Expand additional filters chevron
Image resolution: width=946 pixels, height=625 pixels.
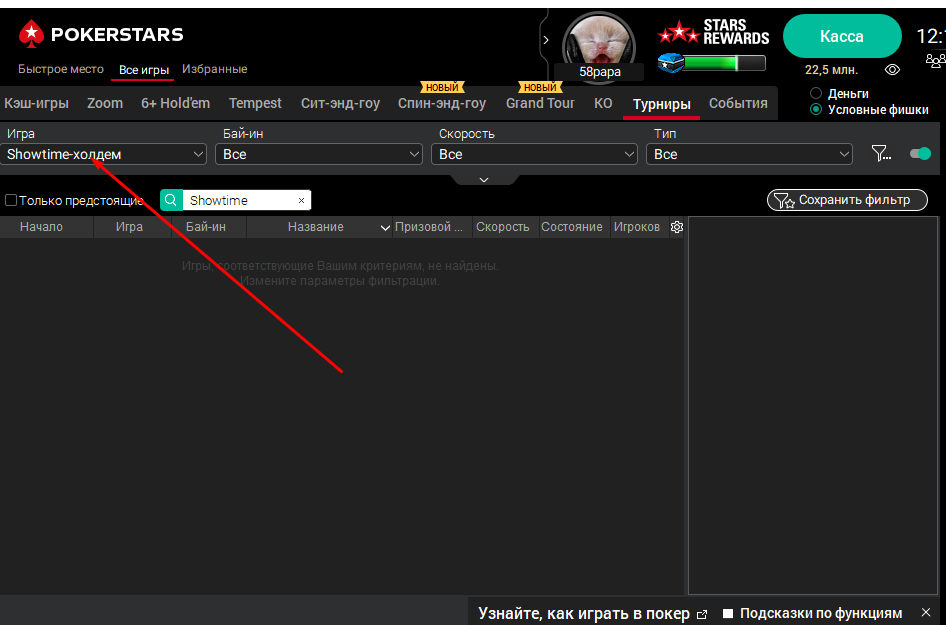point(484,180)
